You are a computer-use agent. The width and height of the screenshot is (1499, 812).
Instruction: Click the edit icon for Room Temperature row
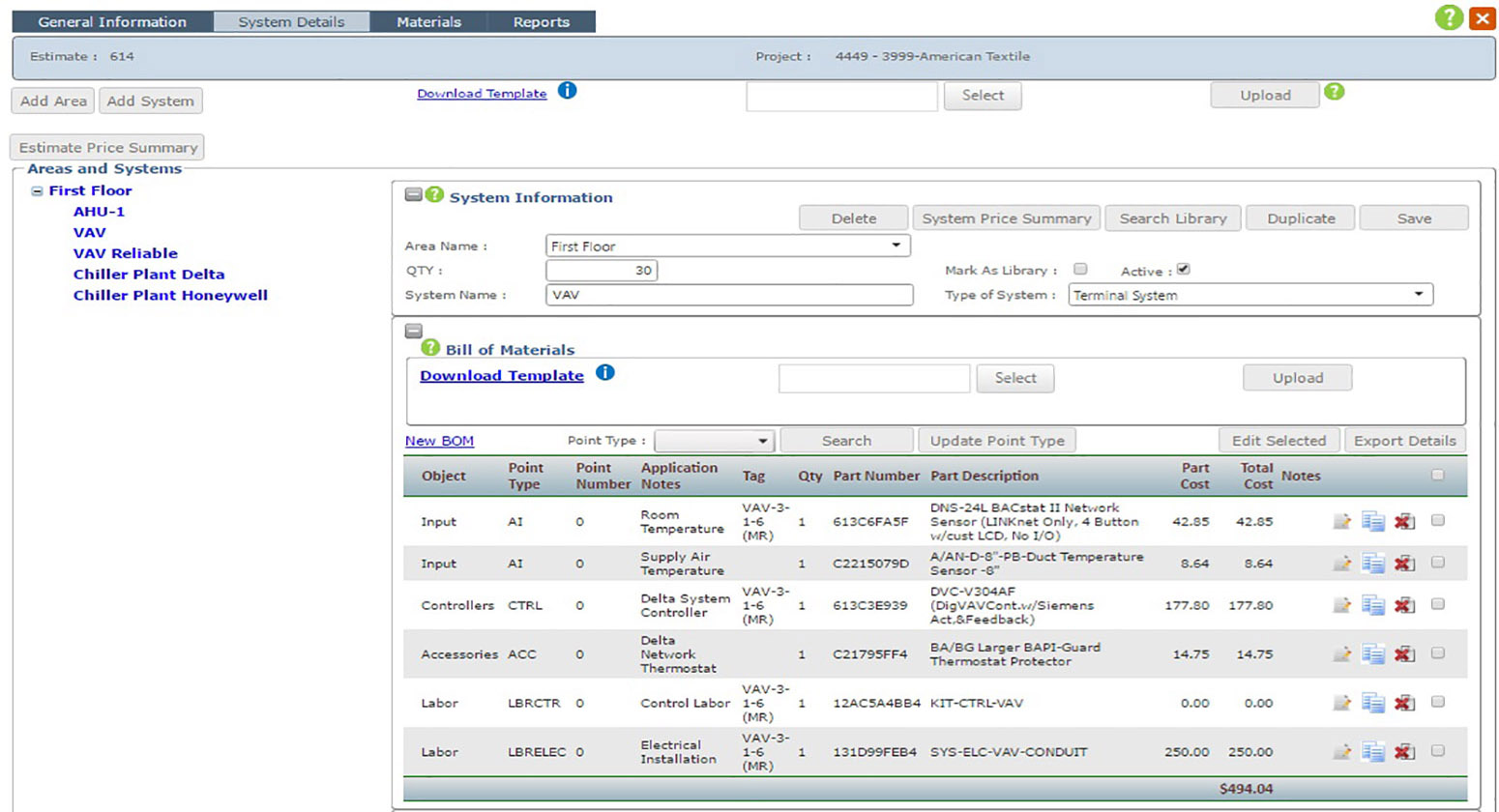tap(1341, 521)
